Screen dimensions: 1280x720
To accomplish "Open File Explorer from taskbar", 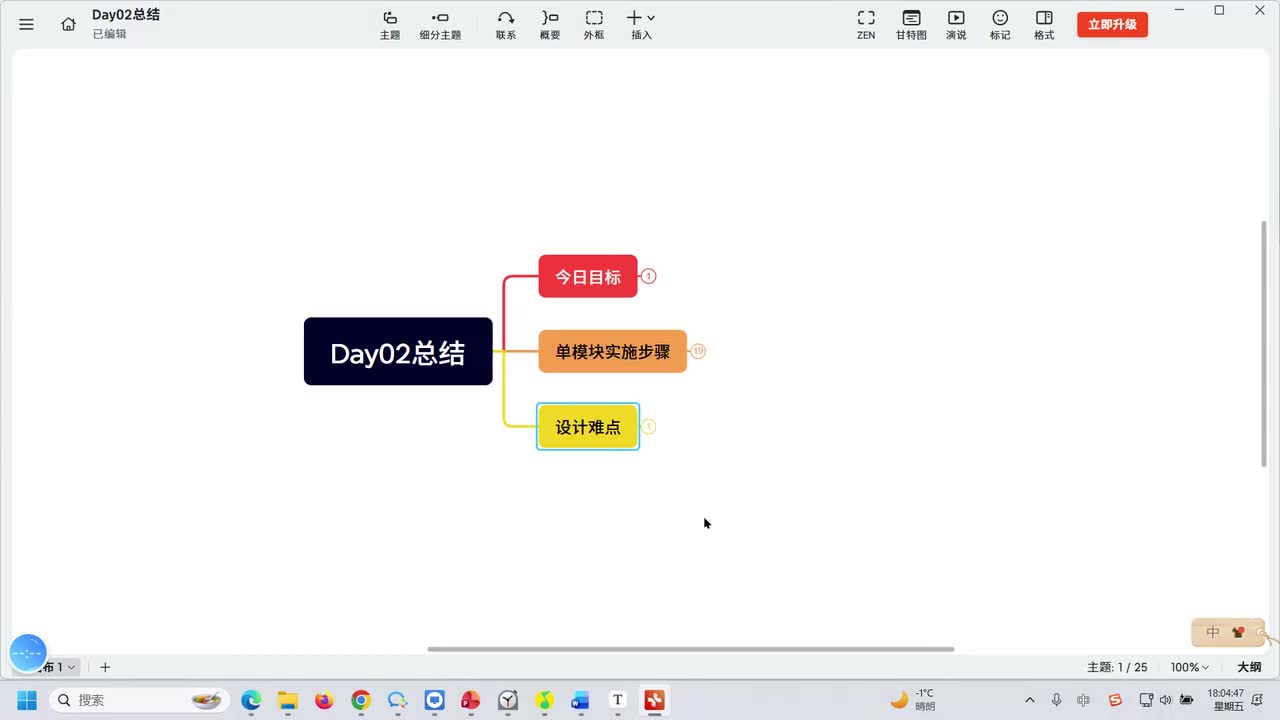I will pyautogui.click(x=288, y=700).
